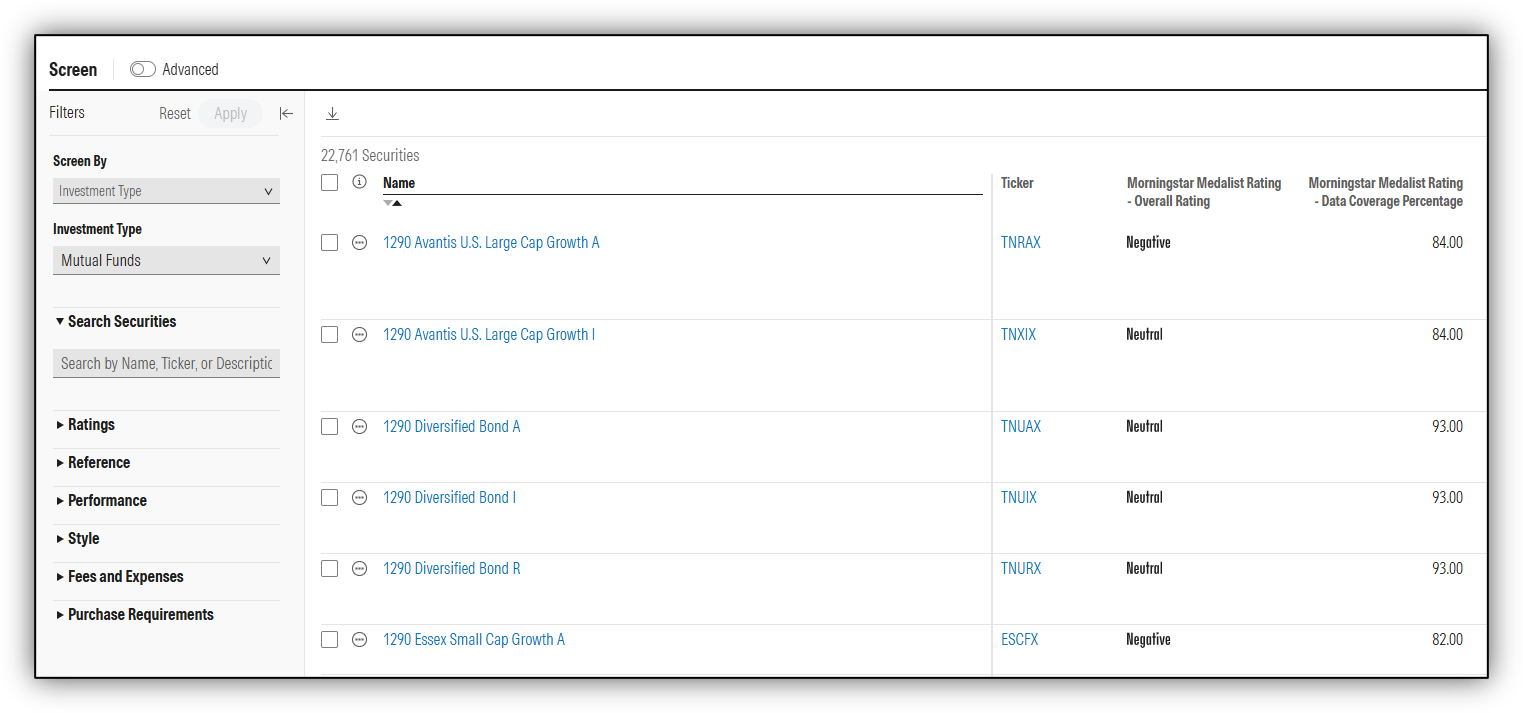
Task: Sort by the Name column header
Action: click(399, 183)
